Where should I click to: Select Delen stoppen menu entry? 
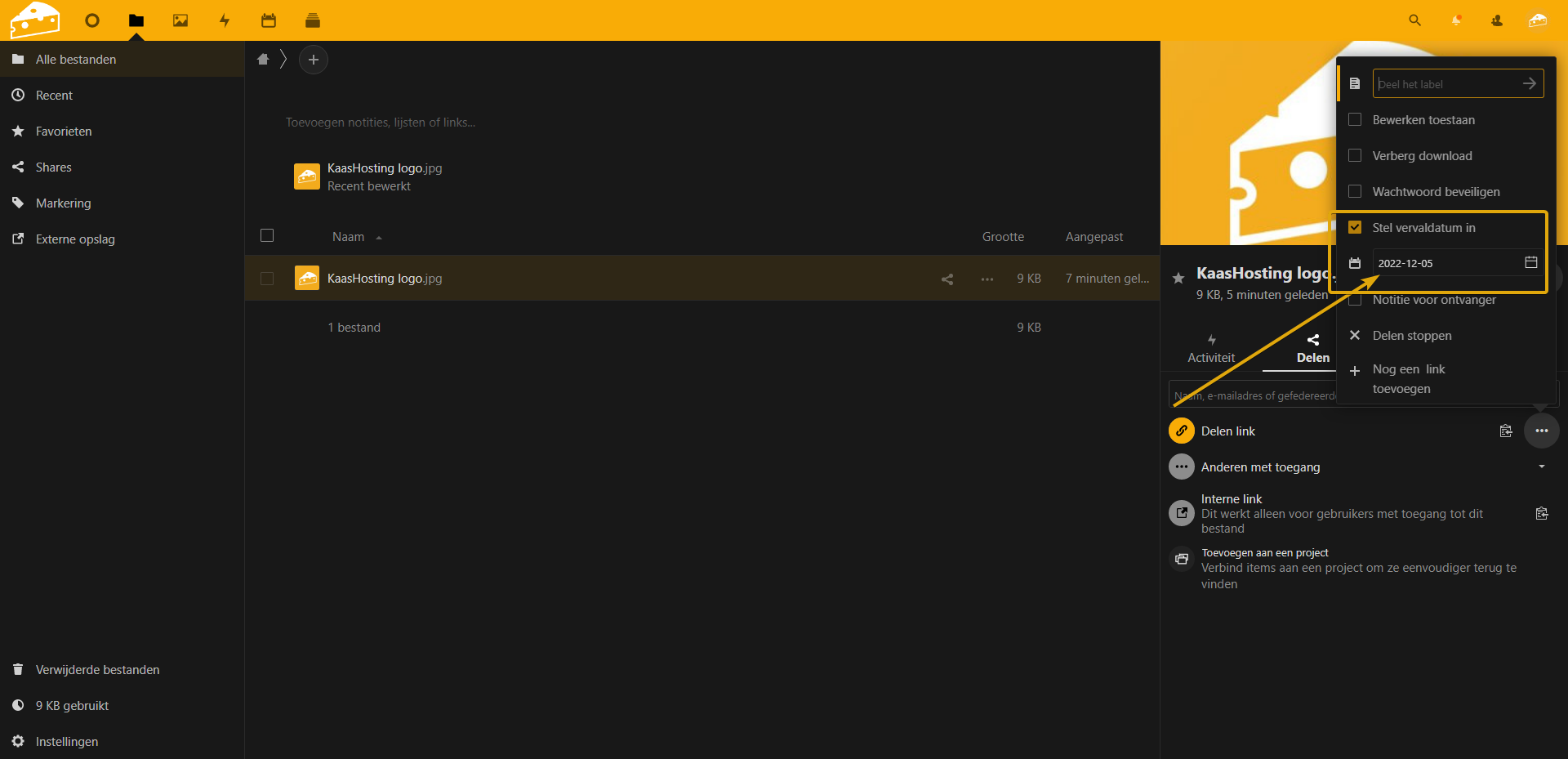[1411, 336]
